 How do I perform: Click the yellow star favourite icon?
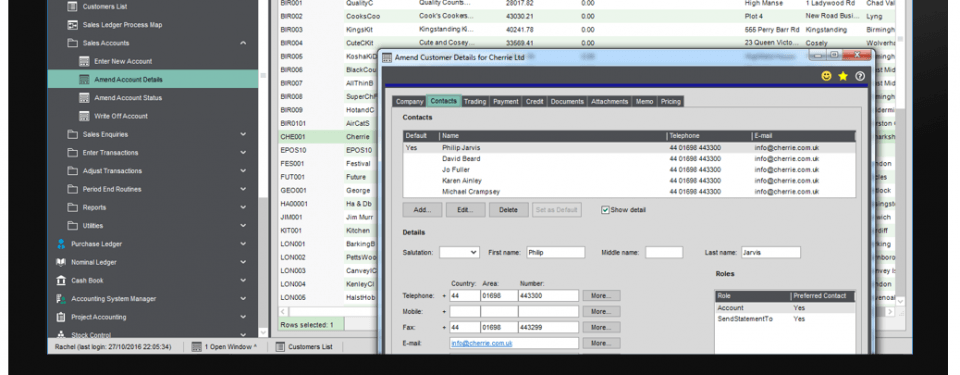point(843,77)
